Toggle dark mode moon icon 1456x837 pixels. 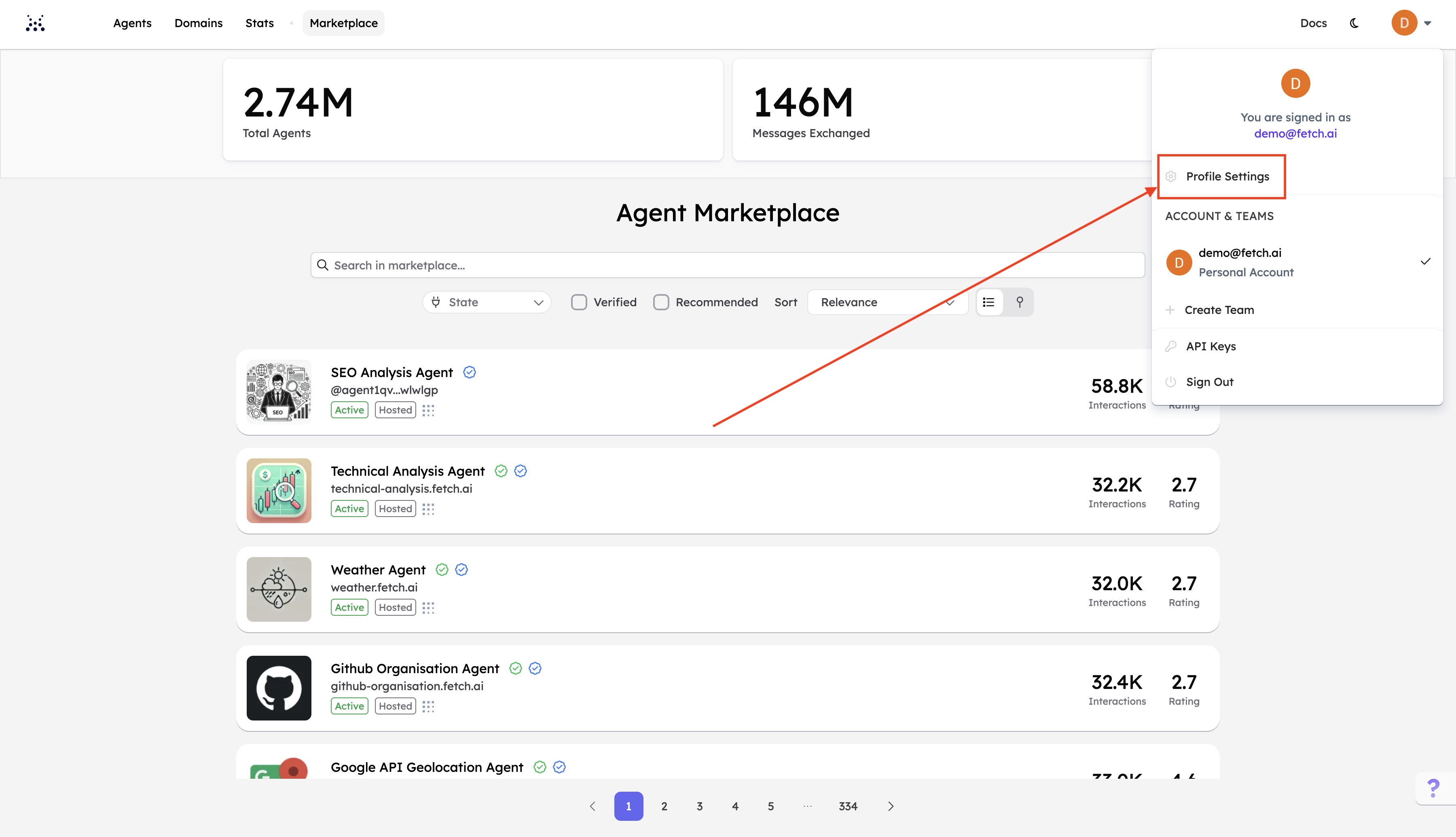[x=1354, y=23]
